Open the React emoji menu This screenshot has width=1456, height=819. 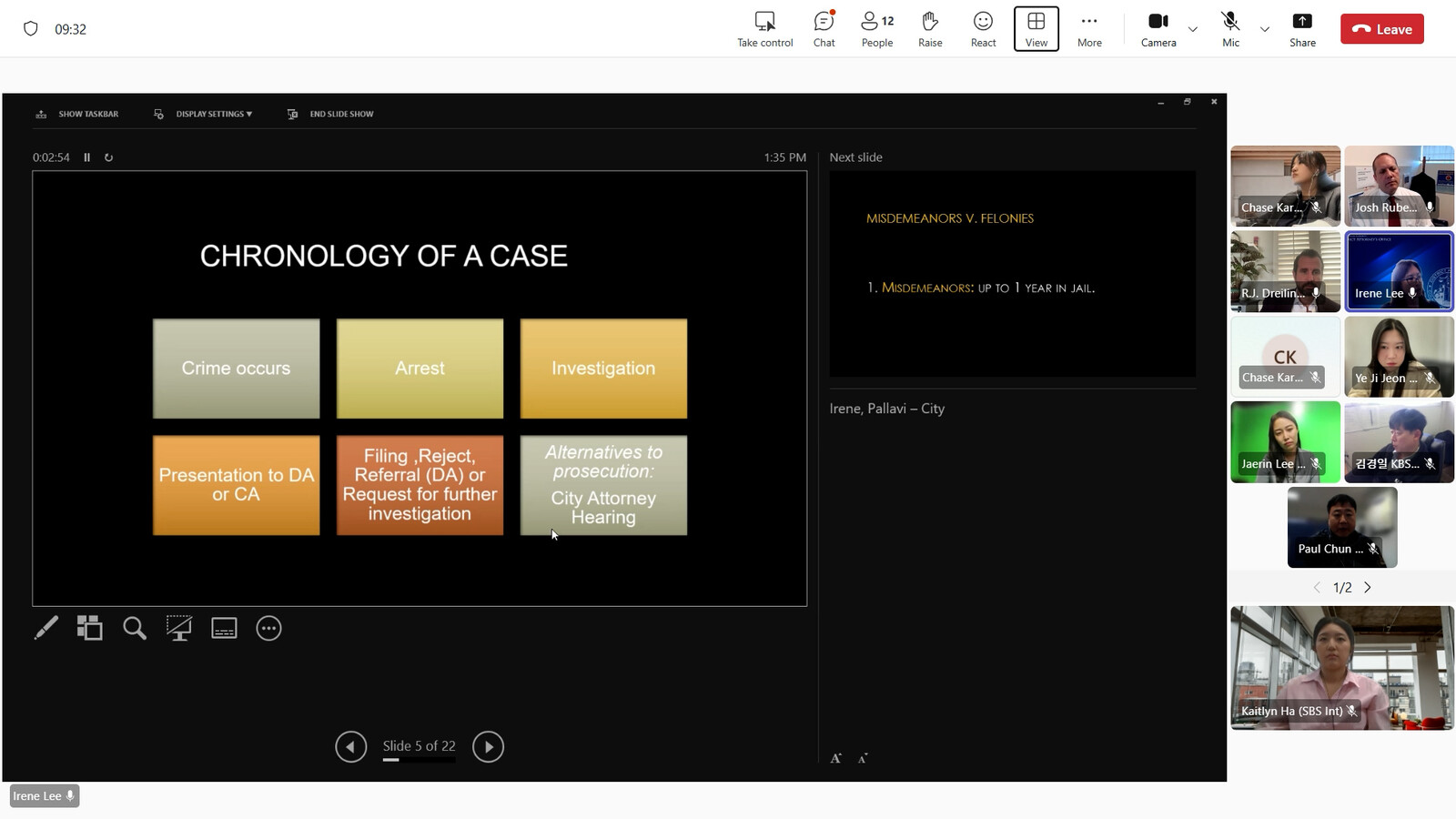(x=983, y=29)
